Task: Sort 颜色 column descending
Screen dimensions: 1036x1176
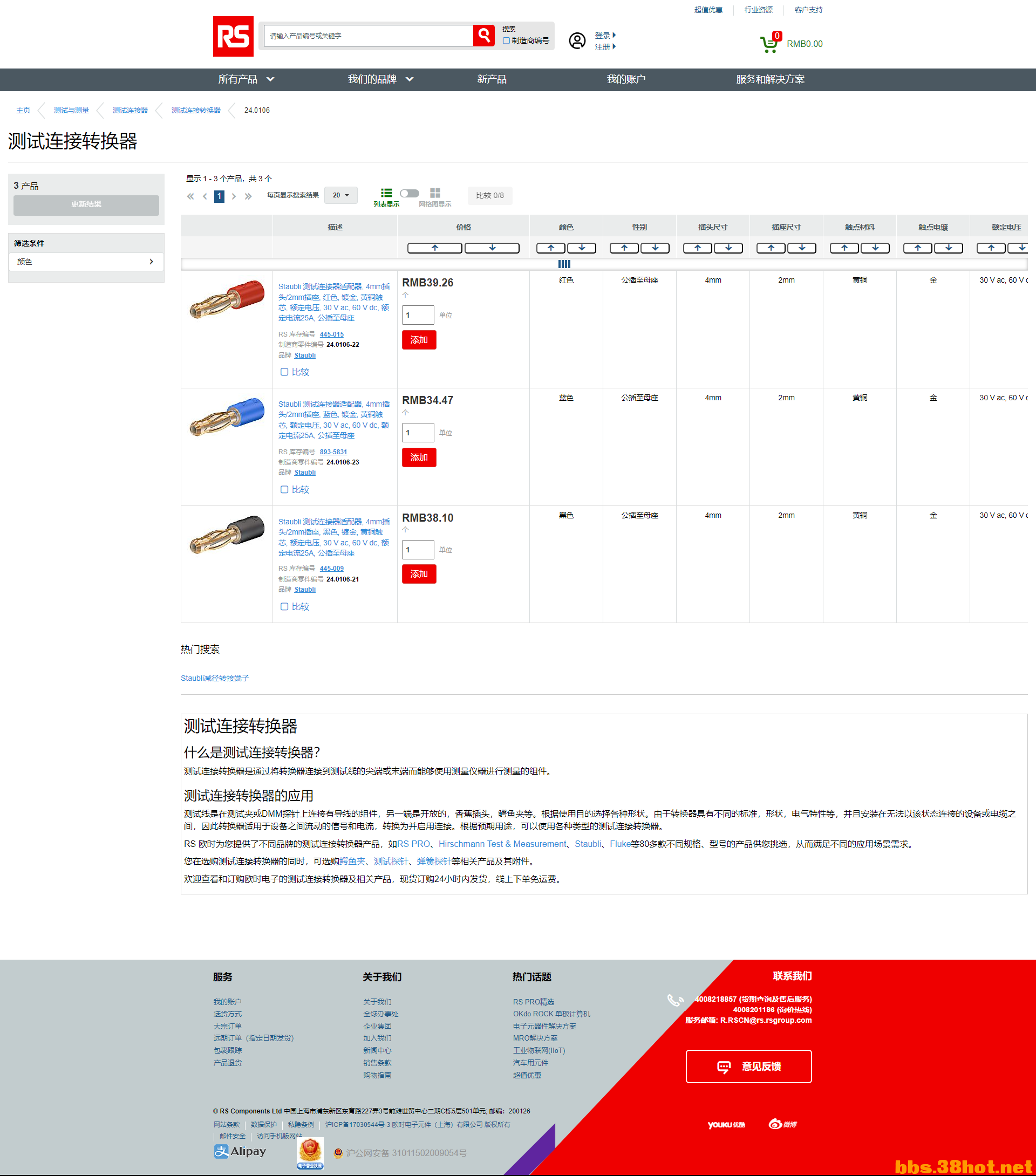Action: pyautogui.click(x=582, y=248)
